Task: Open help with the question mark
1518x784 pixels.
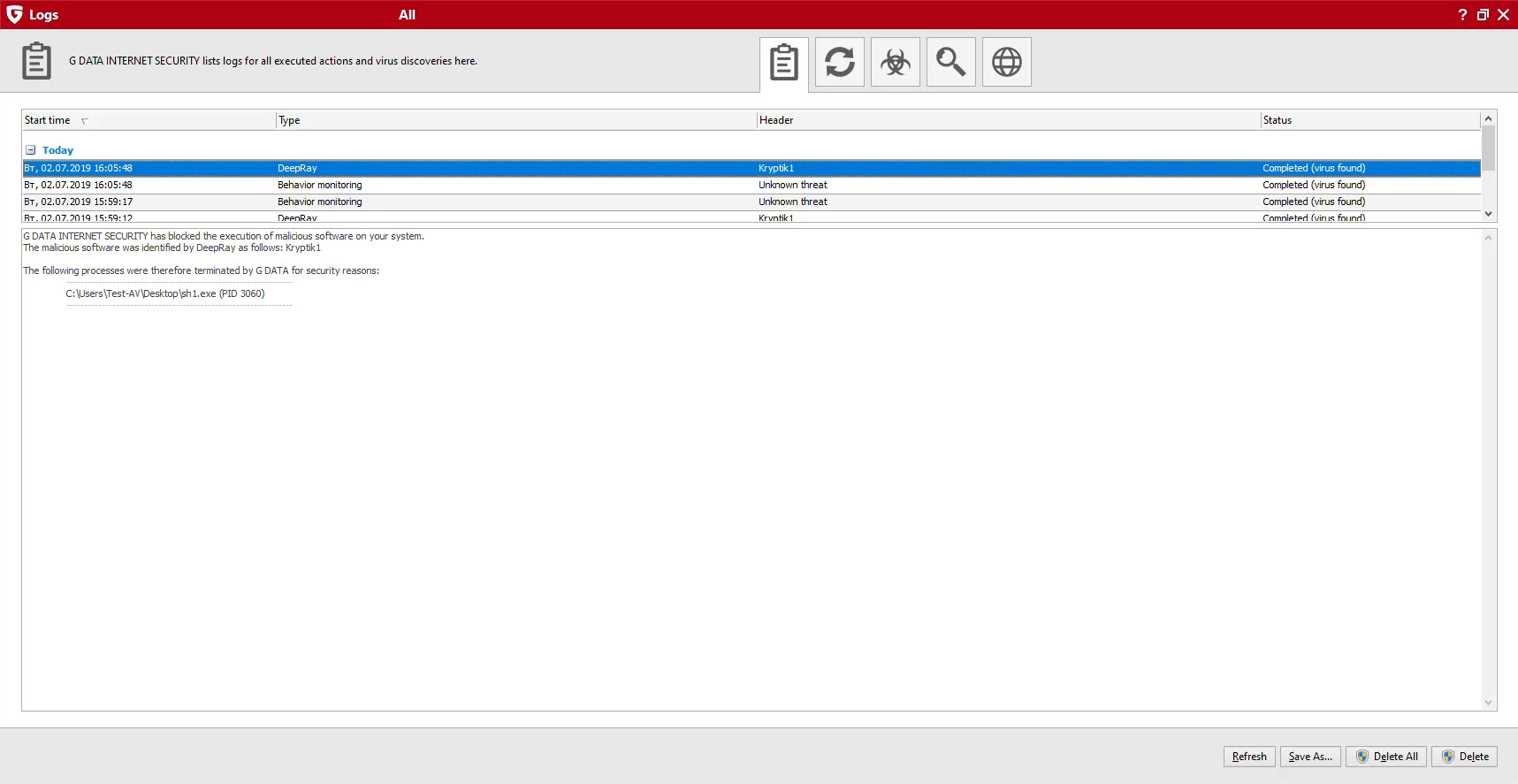Action: (x=1462, y=14)
